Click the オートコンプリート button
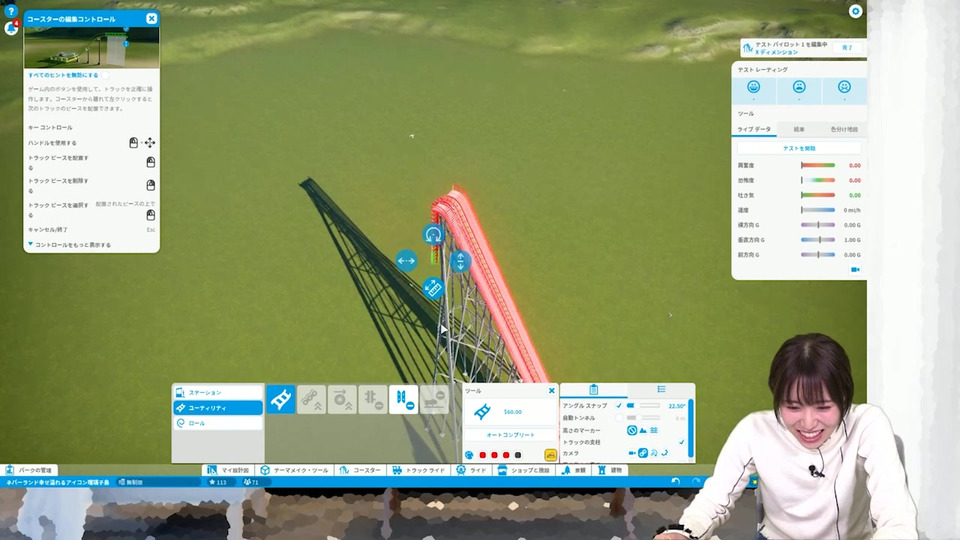960x540 pixels. point(510,435)
